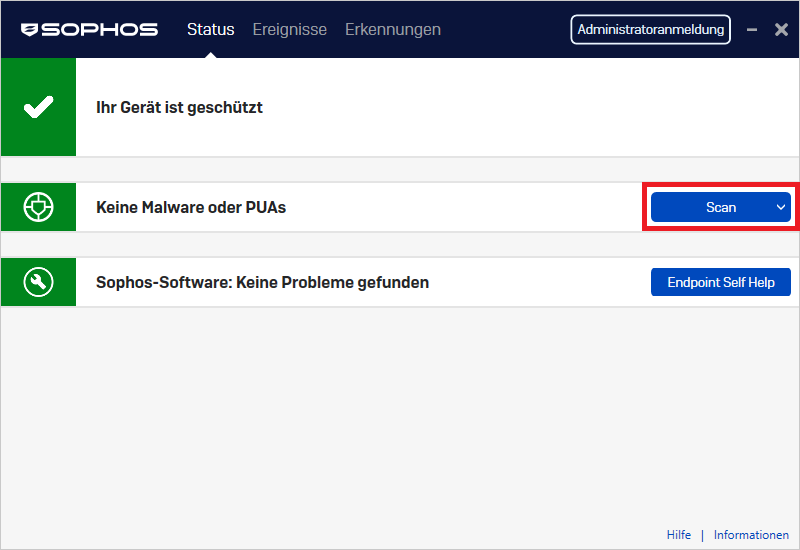Click the wrench software health icon
The image size is (800, 550).
(x=38, y=282)
